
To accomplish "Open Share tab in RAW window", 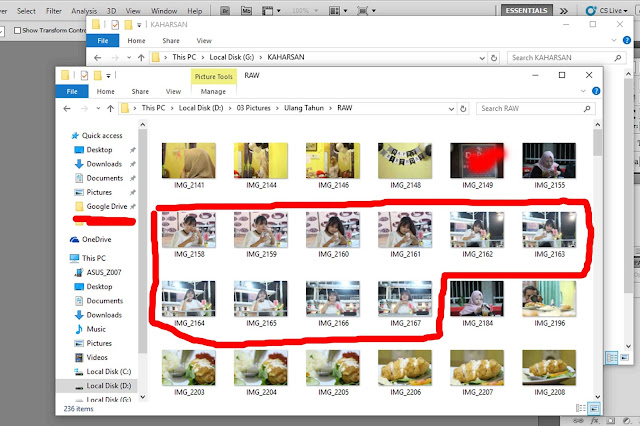I will click(140, 92).
